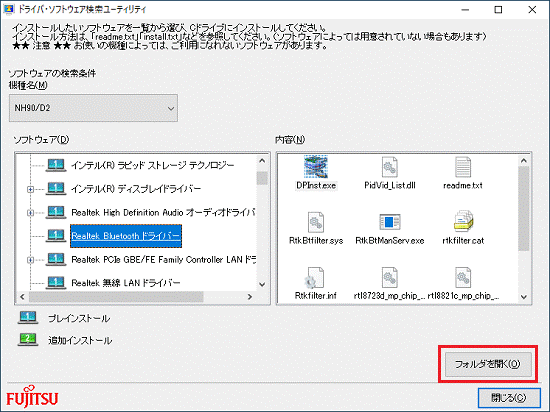Open the 機種名 NH90/D2 dropdown
The height and width of the screenshot is (412, 550).
[x=93, y=108]
